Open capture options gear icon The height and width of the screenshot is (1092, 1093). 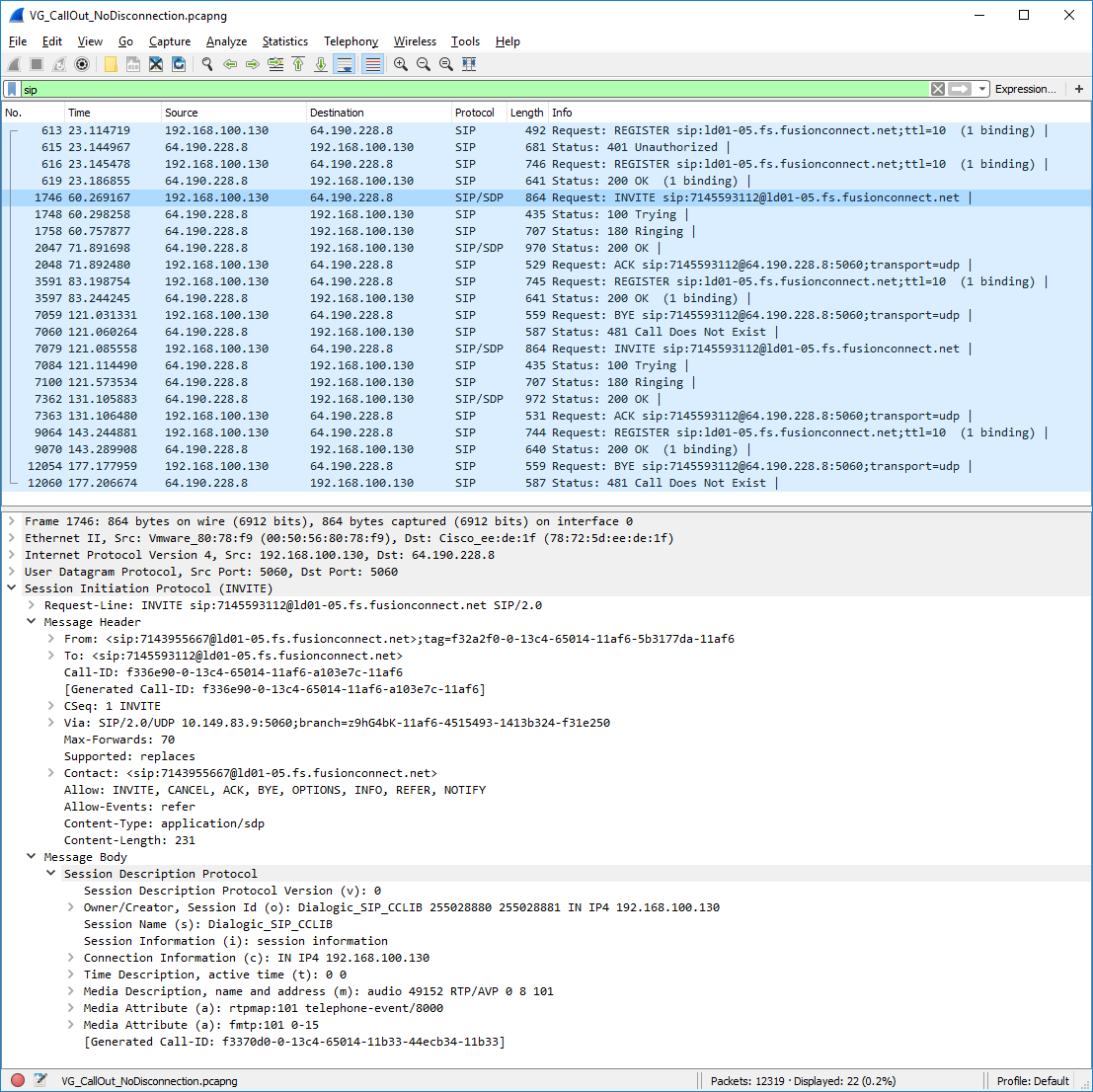pos(82,64)
